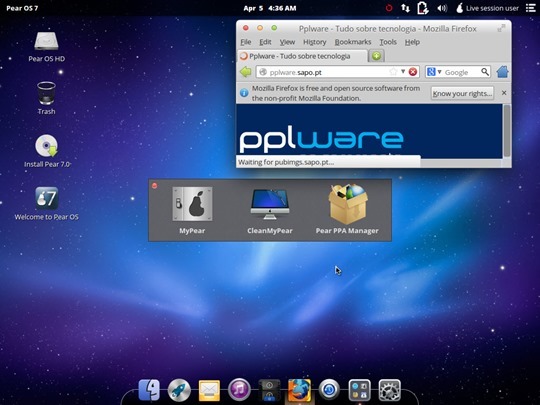
Task: Open the Time Machine backup dock icon
Action: (x=329, y=390)
